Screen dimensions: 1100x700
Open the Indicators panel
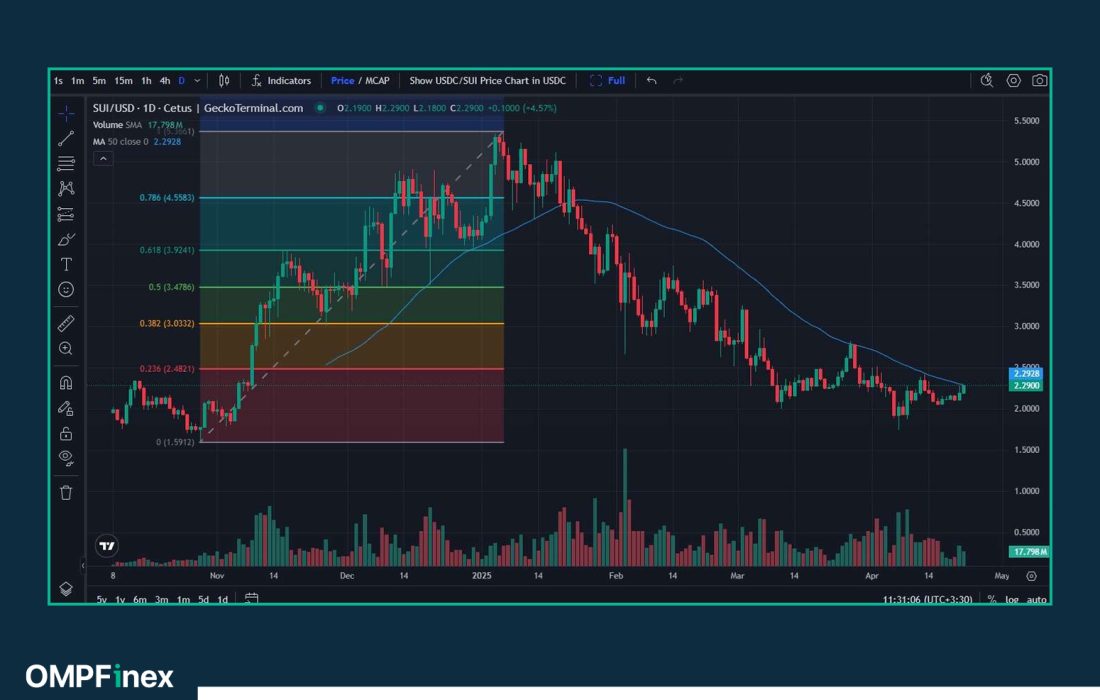(281, 80)
